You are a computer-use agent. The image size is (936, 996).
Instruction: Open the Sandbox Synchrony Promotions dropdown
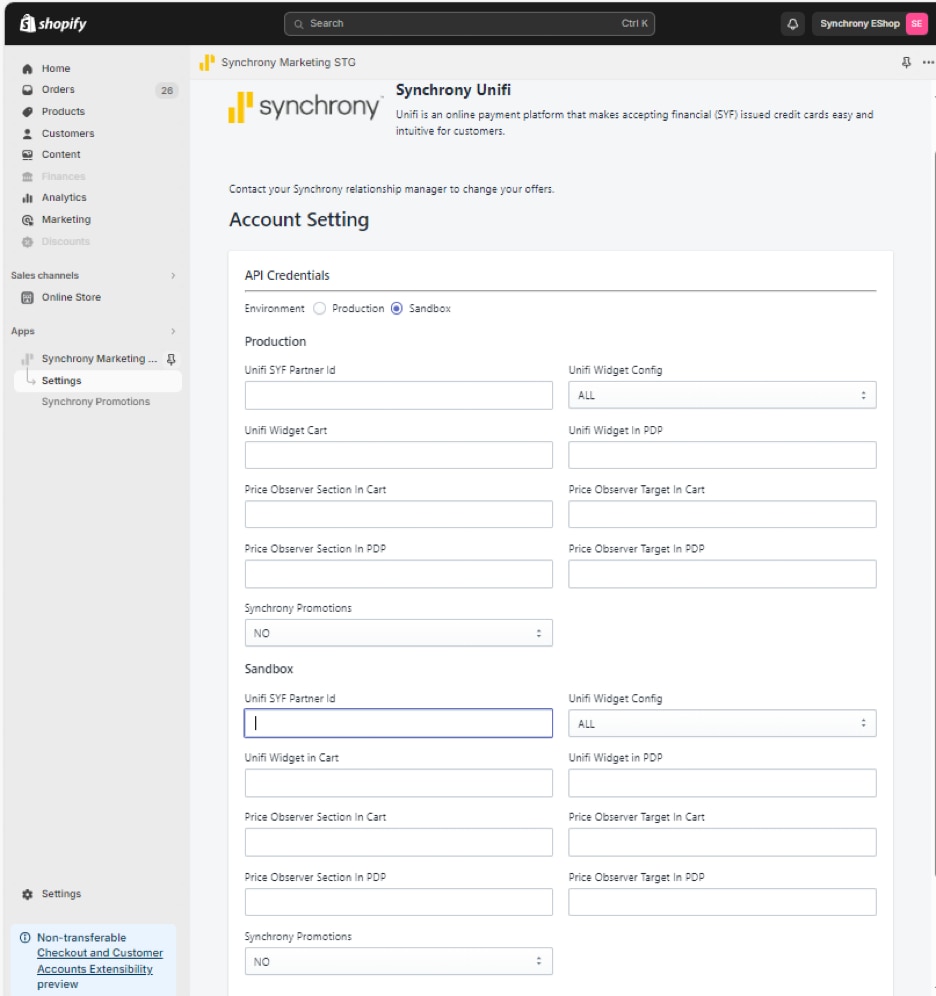398,962
